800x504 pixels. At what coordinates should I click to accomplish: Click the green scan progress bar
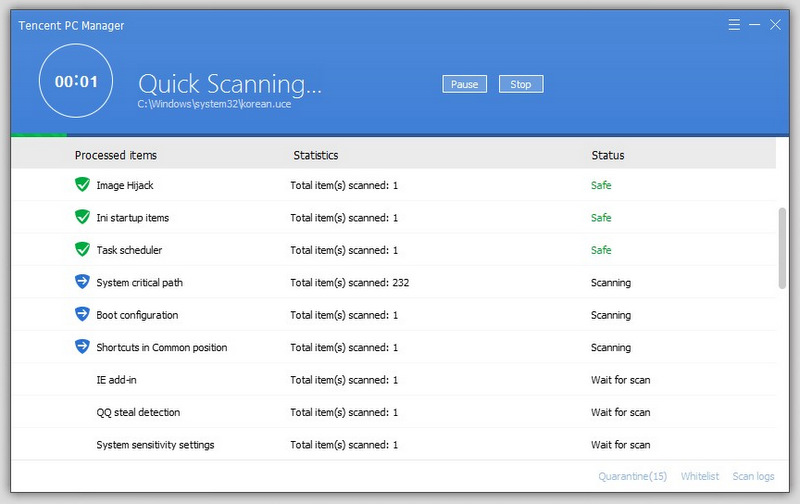[x=39, y=135]
